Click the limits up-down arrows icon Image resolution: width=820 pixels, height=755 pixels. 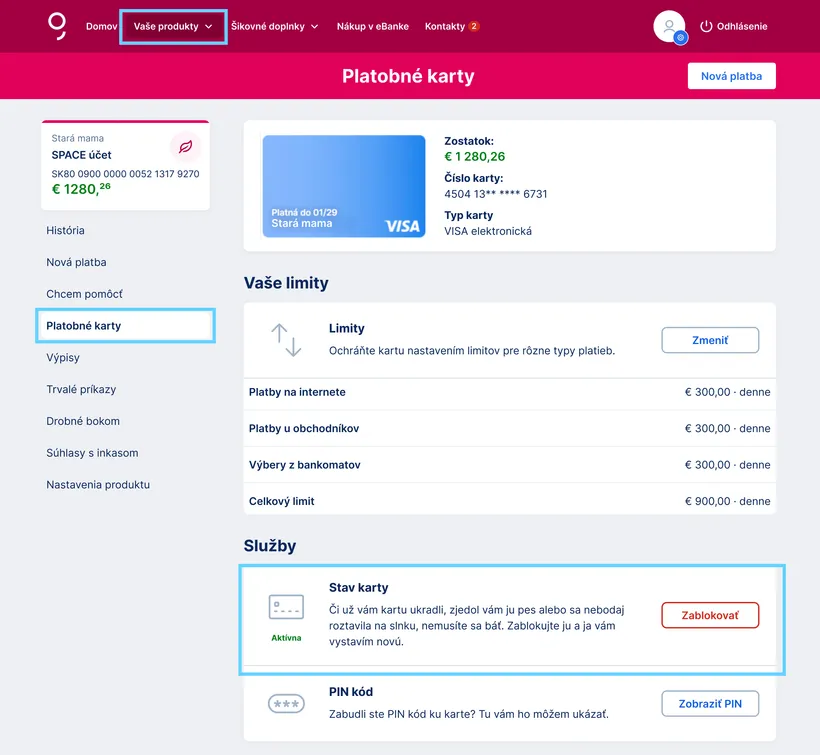point(286,340)
